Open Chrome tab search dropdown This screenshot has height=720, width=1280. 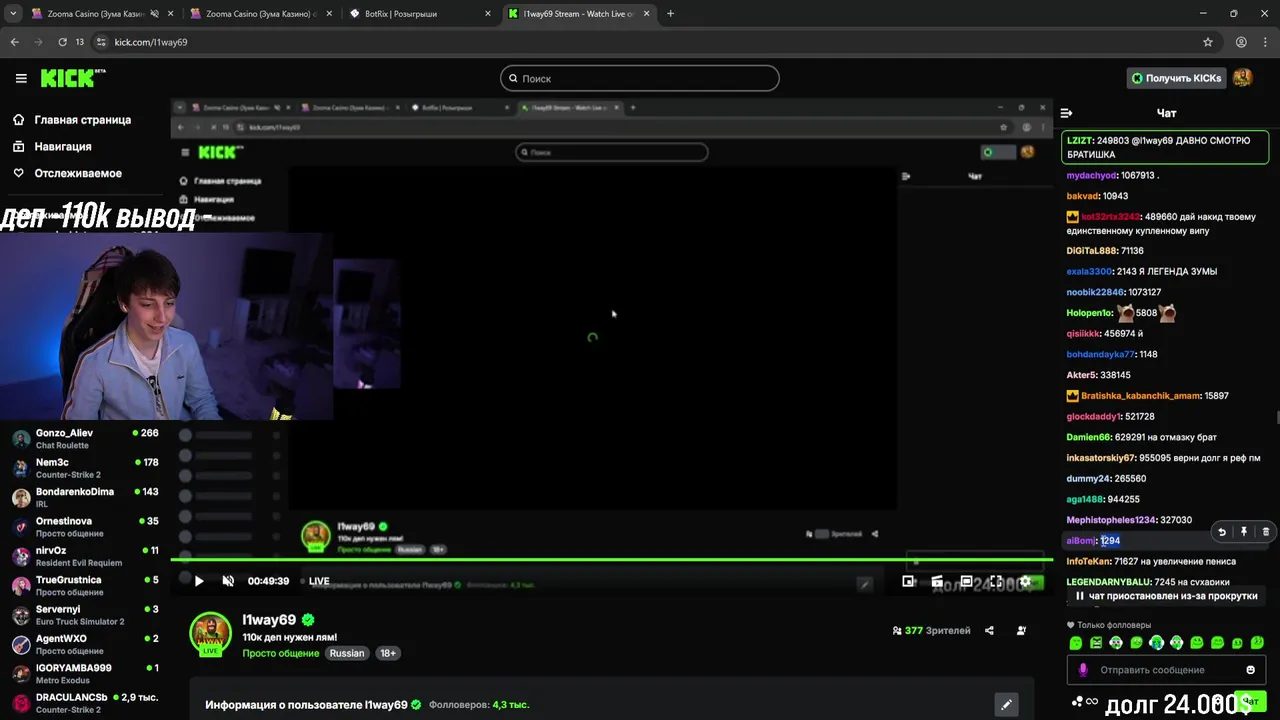[13, 14]
